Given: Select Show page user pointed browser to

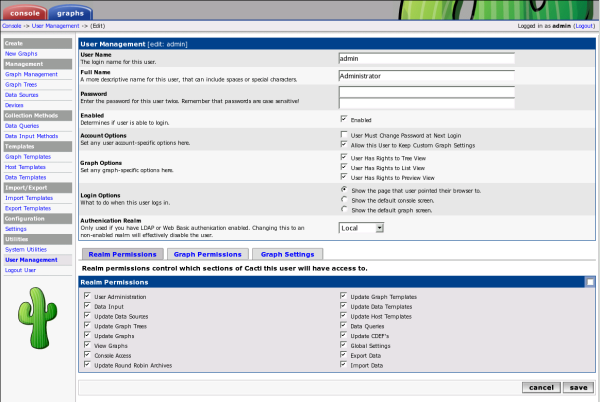Looking at the screenshot, I should click(344, 189).
